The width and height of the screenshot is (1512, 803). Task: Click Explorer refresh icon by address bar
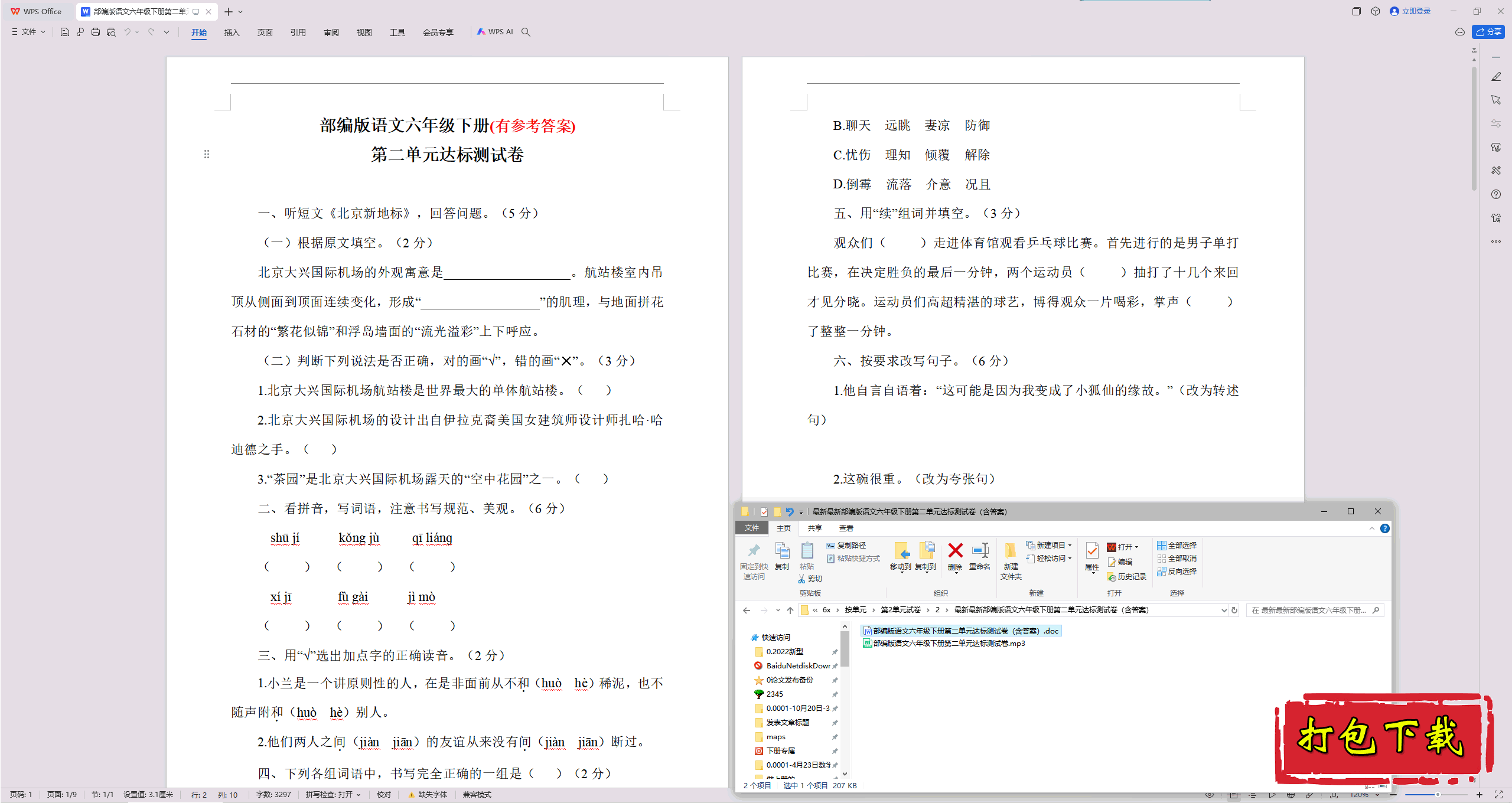(x=1234, y=610)
